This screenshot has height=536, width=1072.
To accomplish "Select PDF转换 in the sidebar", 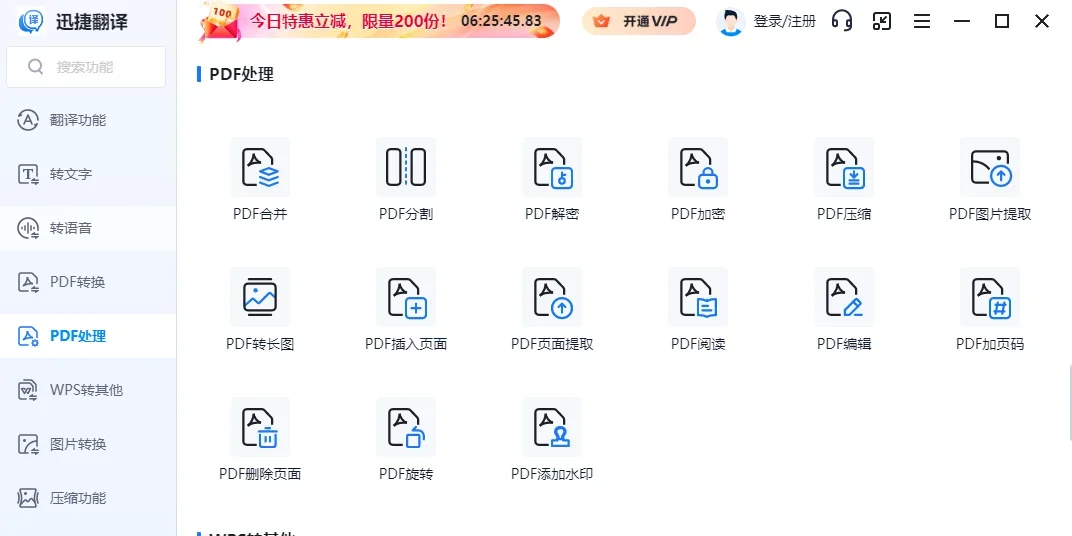I will click(x=88, y=282).
